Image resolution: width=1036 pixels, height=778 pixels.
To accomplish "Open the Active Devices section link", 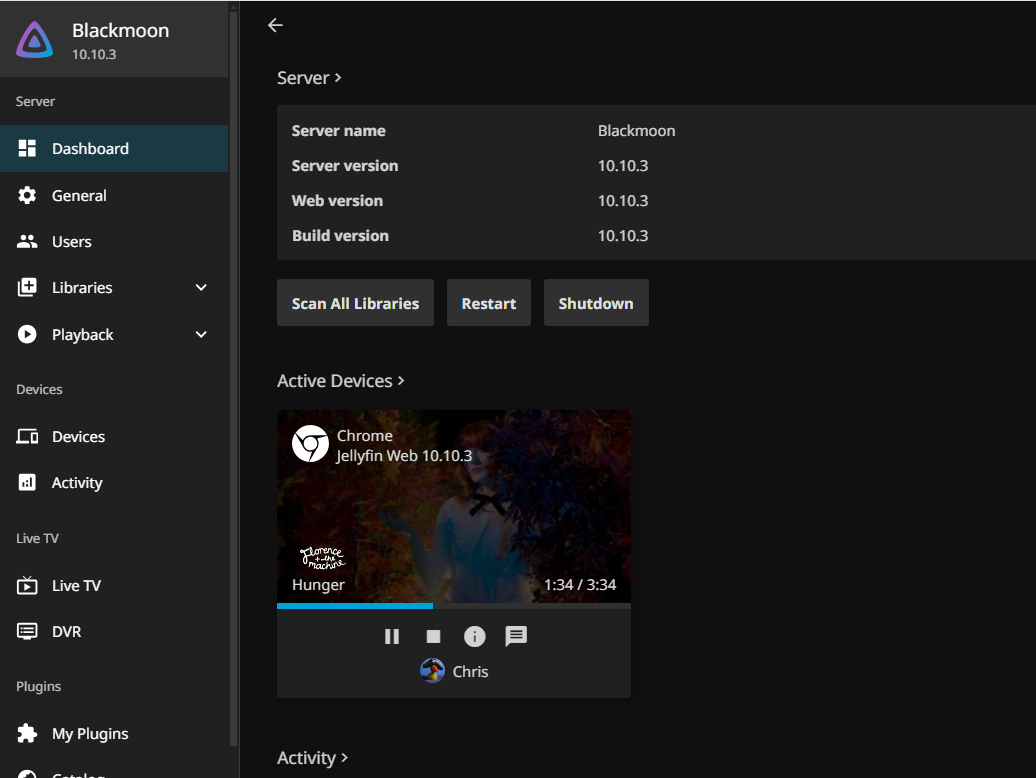I will 340,381.
